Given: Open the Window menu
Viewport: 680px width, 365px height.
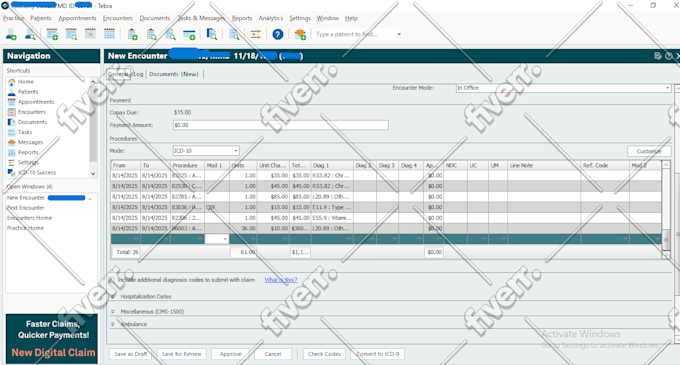Looking at the screenshot, I should pos(327,18).
